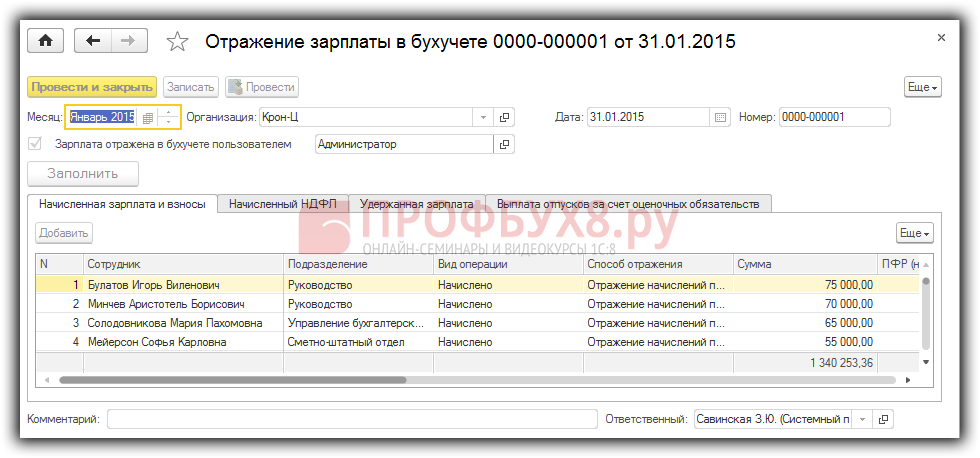This screenshot has width=980, height=458.
Task: Click the Вид операции column header
Action: pos(508,264)
